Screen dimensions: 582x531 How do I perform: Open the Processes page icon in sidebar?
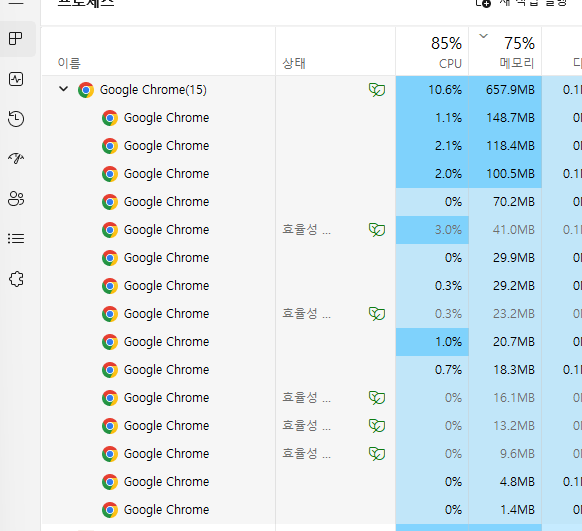(16, 39)
